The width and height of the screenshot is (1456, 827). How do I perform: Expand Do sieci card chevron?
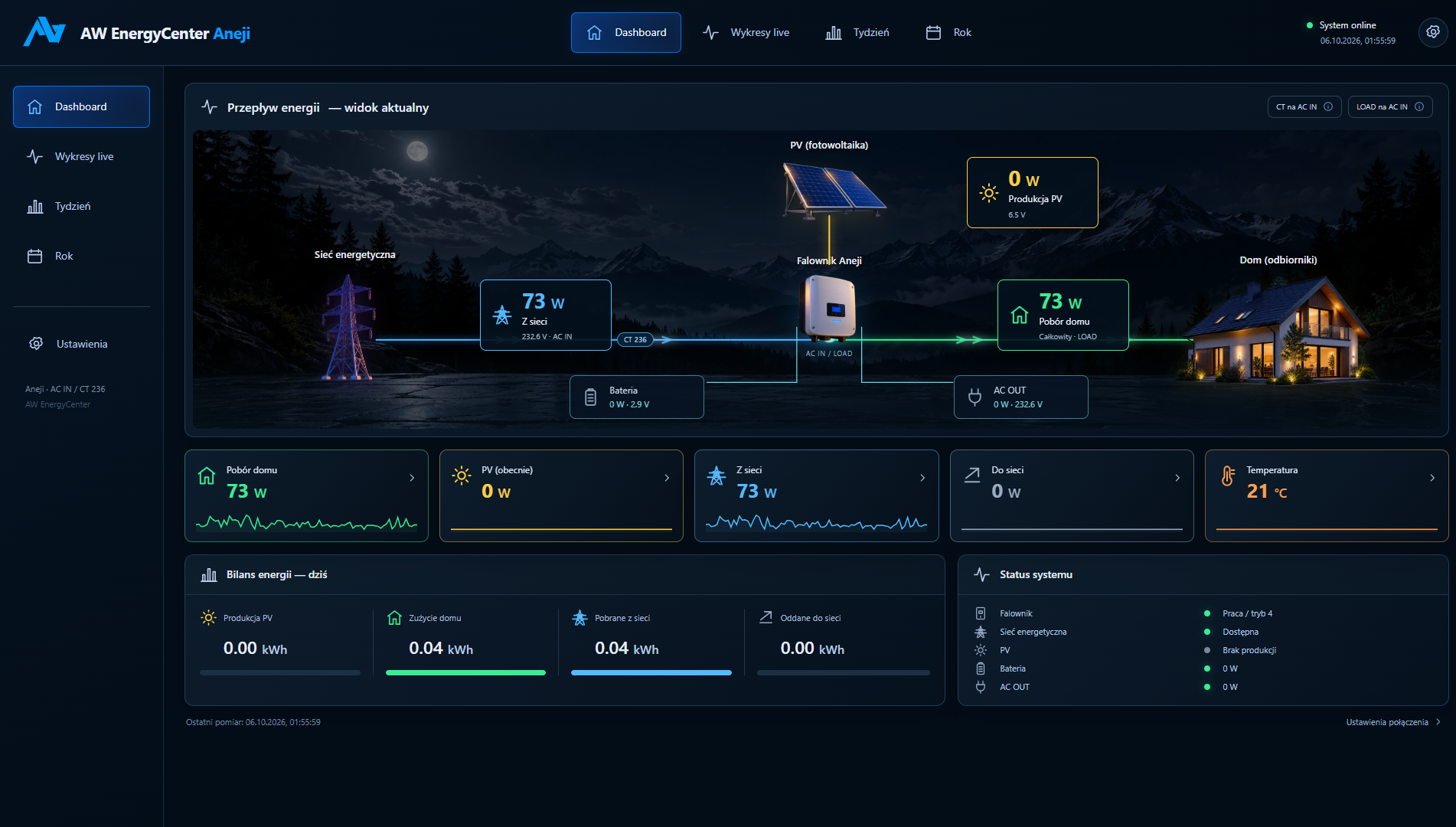pos(1177,478)
